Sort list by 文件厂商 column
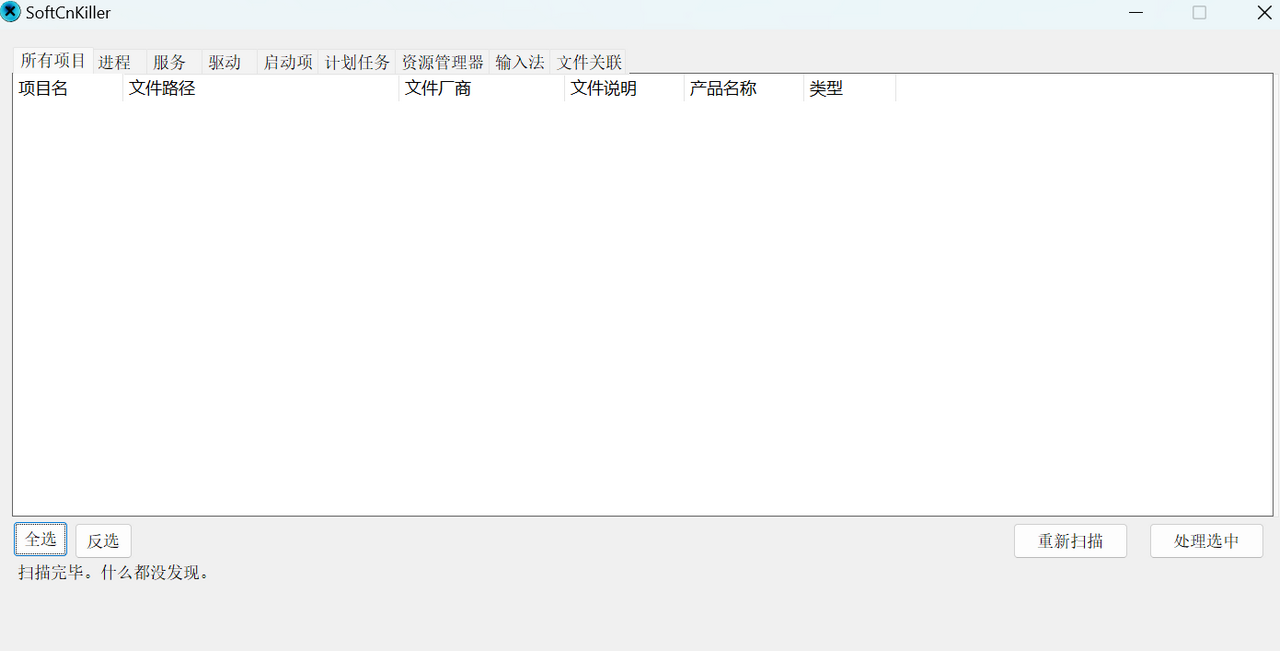The height and width of the screenshot is (651, 1280). 481,88
